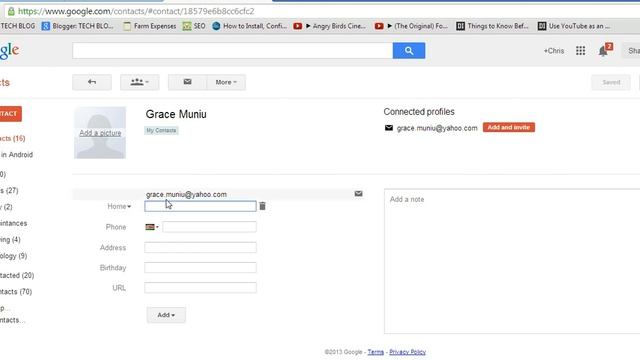The height and width of the screenshot is (360, 640).
Task: Click the Add and invite button
Action: tap(509, 127)
